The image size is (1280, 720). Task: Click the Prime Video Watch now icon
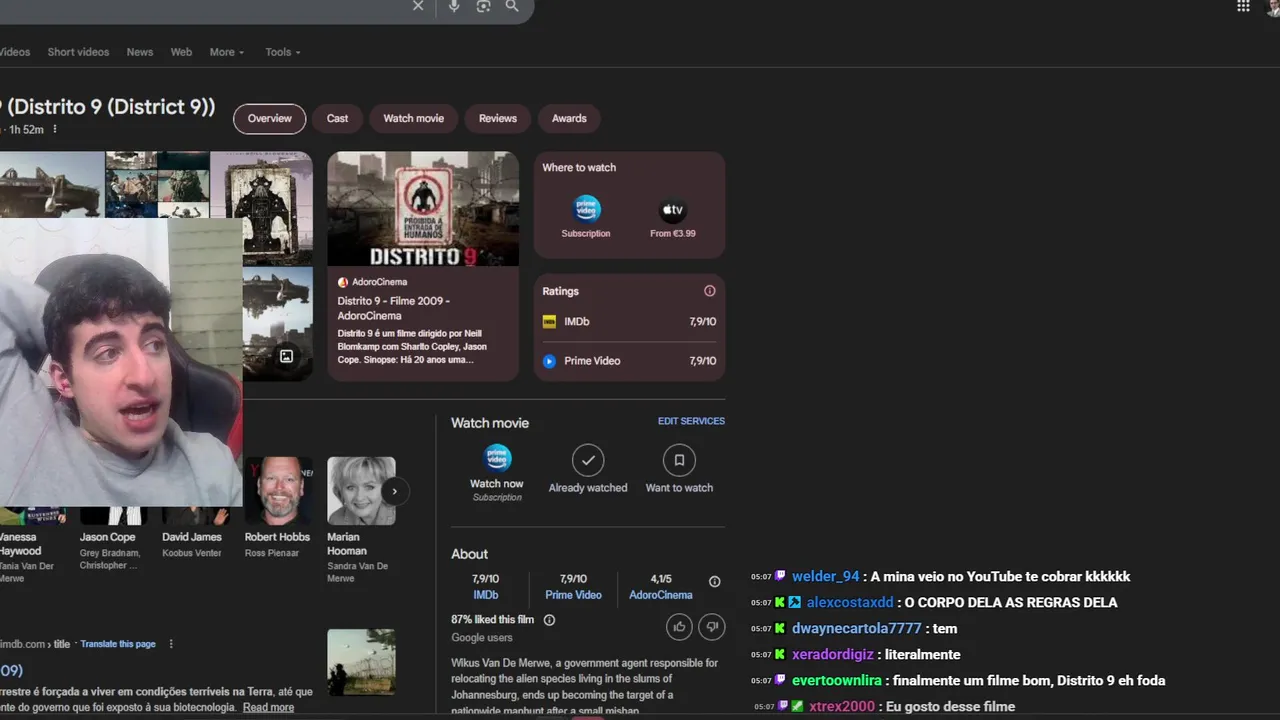click(497, 458)
